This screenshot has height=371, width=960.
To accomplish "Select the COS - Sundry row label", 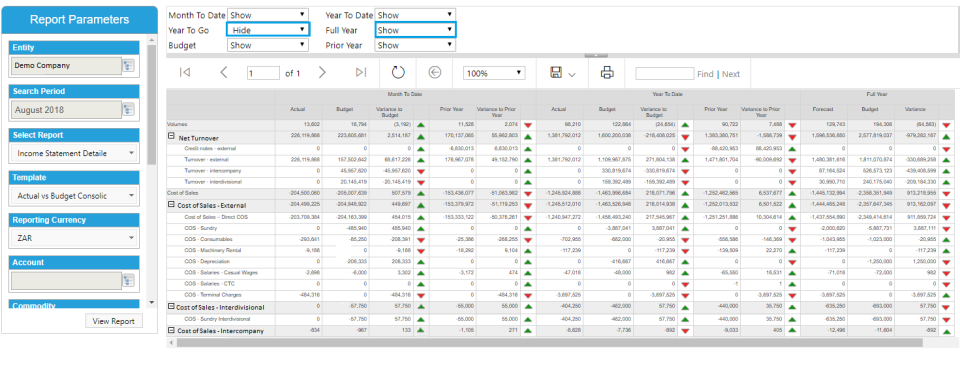I will coord(201,228).
